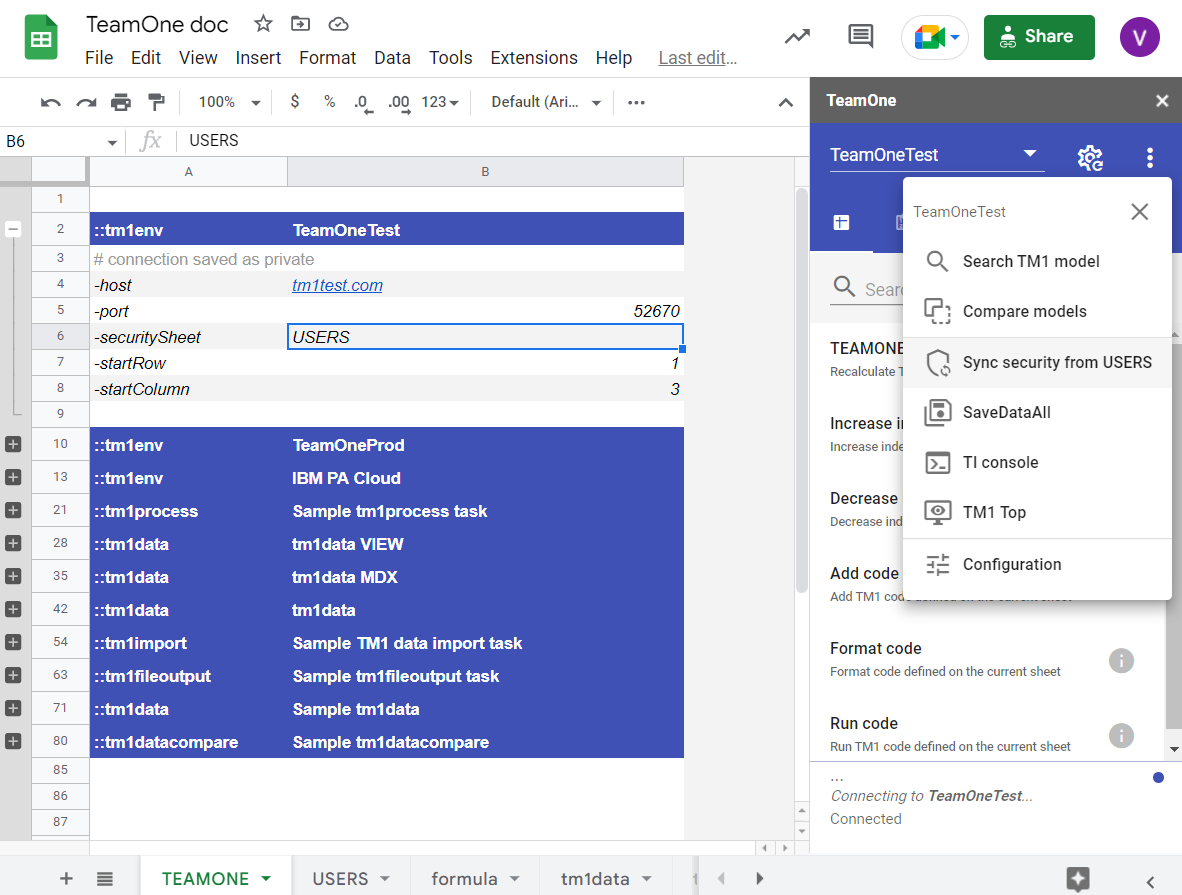This screenshot has height=895, width=1182.
Task: Open TI console from the menu
Action: 1037,462
